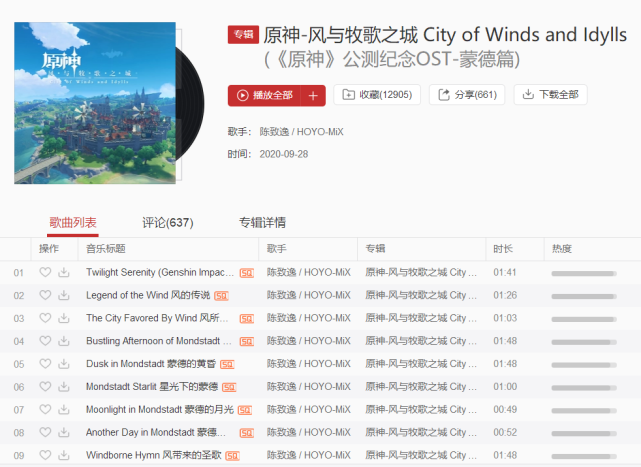Download track 09 Windborne Hymn
Viewport: 641px width, 467px height.
pos(64,455)
